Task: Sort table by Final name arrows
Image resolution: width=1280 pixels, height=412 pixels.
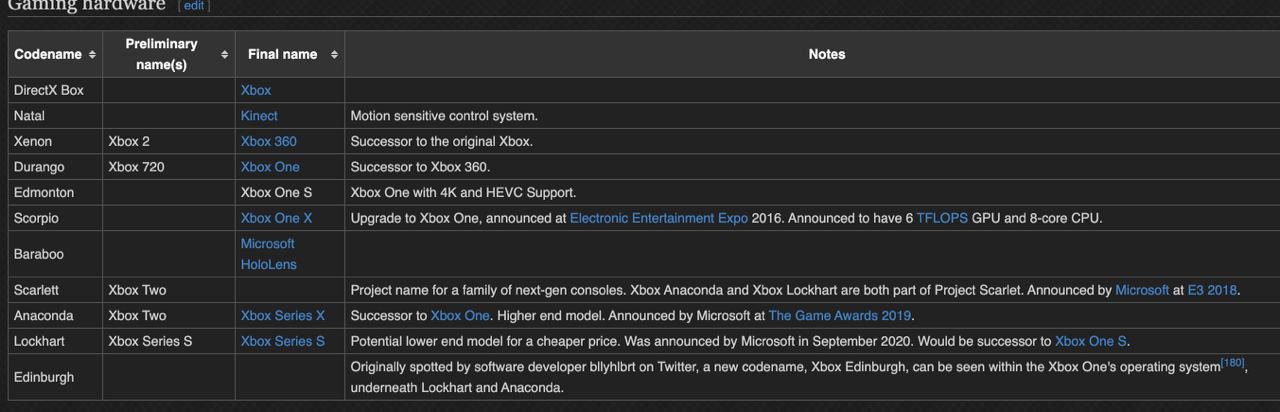Action: pos(334,54)
